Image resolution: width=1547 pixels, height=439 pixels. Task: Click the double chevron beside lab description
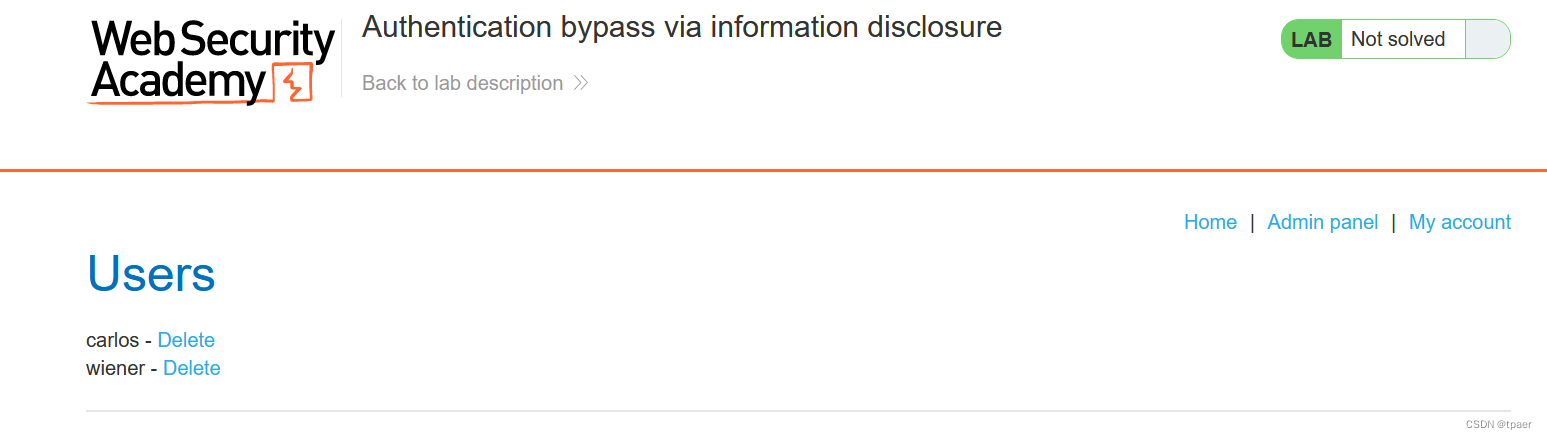581,83
